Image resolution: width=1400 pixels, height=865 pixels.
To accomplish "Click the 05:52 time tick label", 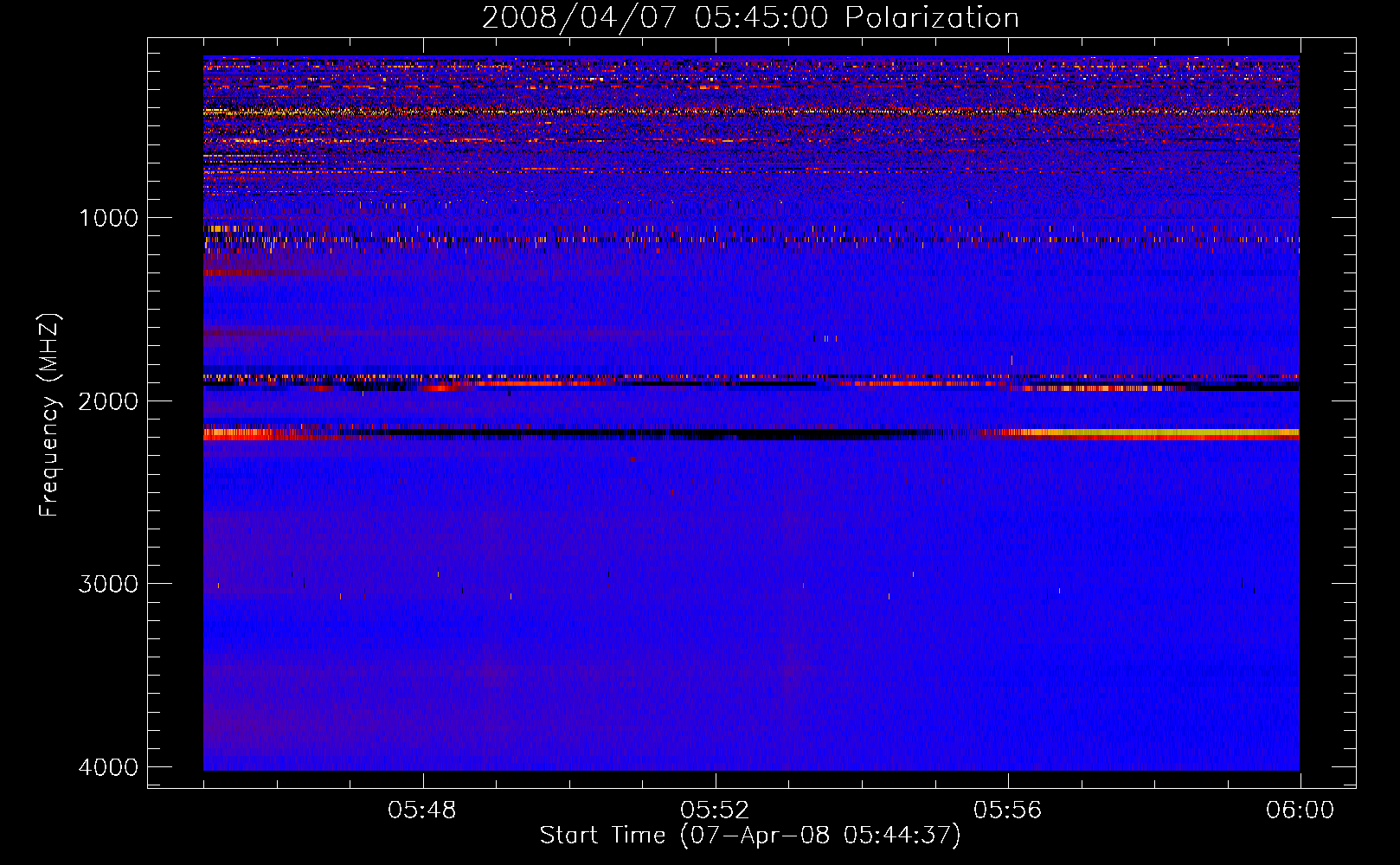I will tap(715, 811).
